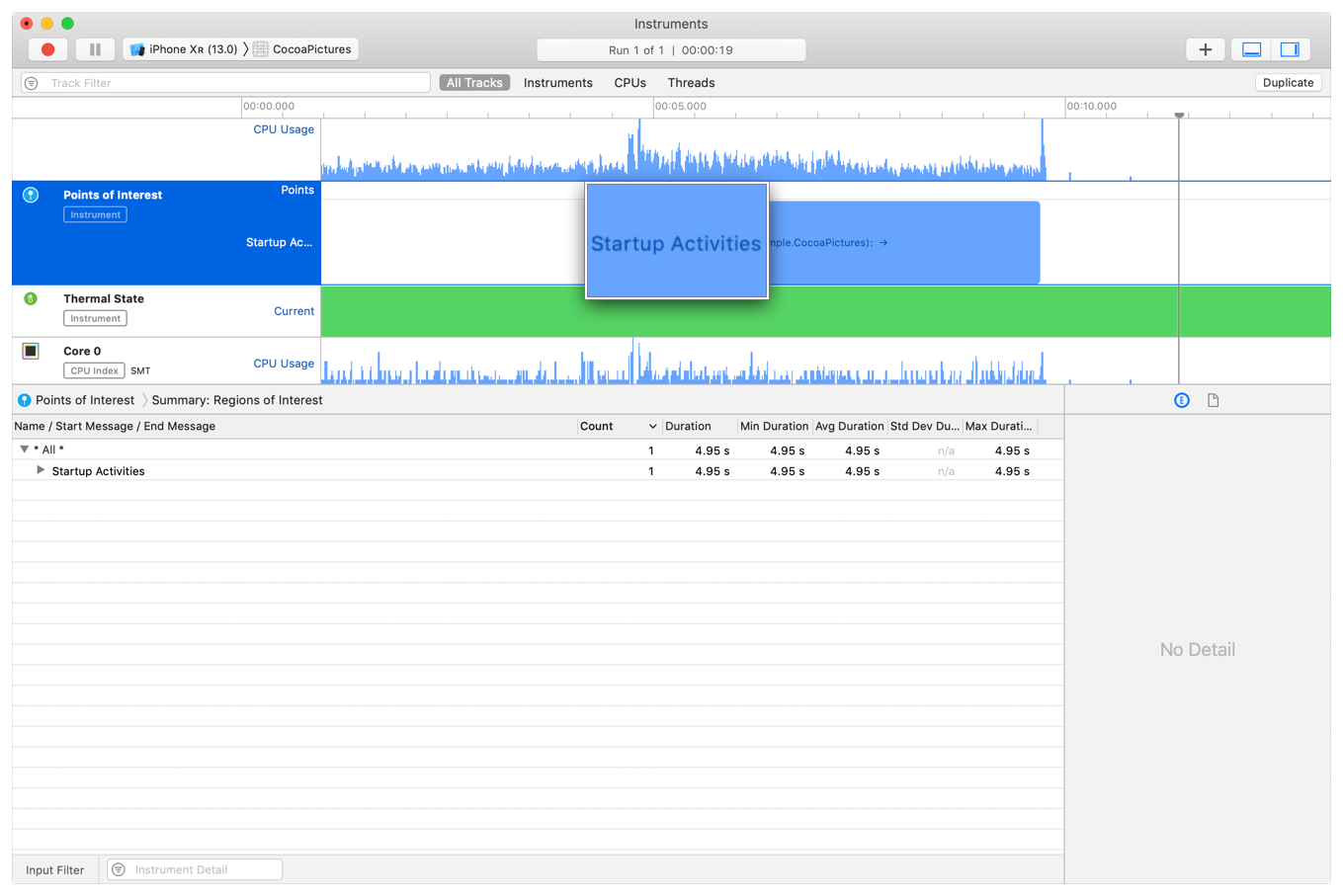Screen dimensions: 1343x896
Task: Click the 00:10.000 timeline ruler mark
Action: pyautogui.click(x=1092, y=106)
